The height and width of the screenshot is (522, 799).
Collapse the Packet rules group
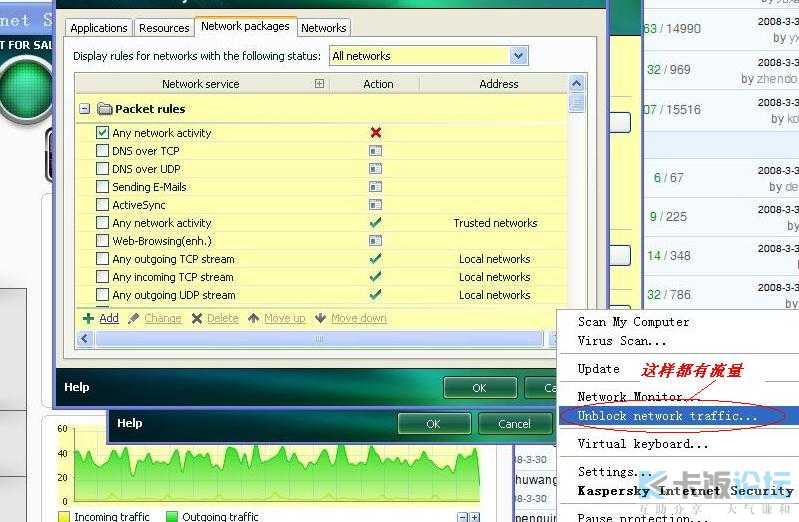pos(85,109)
